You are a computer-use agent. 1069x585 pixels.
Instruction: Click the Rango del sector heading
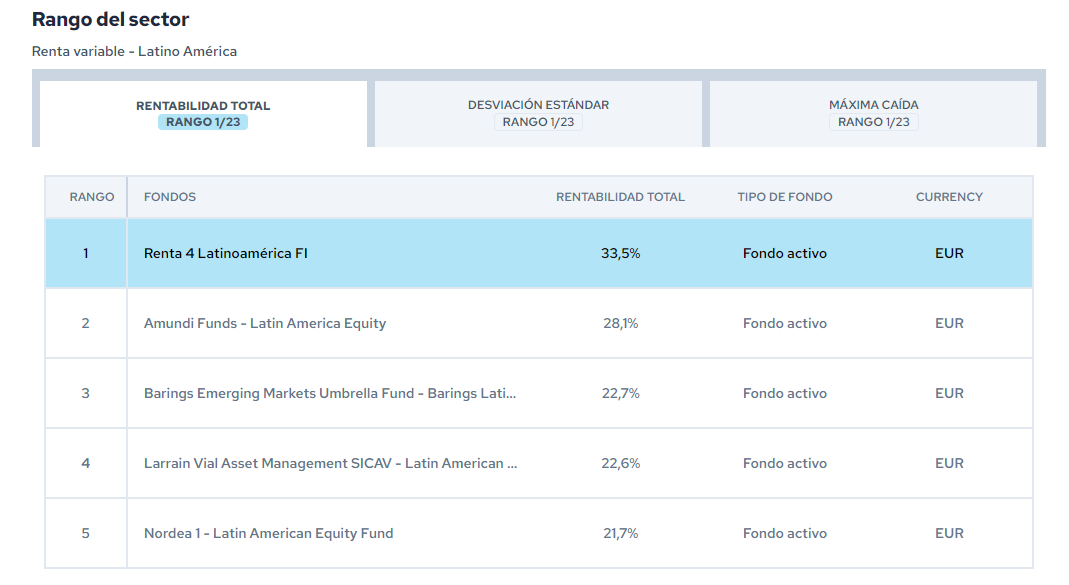[x=110, y=19]
